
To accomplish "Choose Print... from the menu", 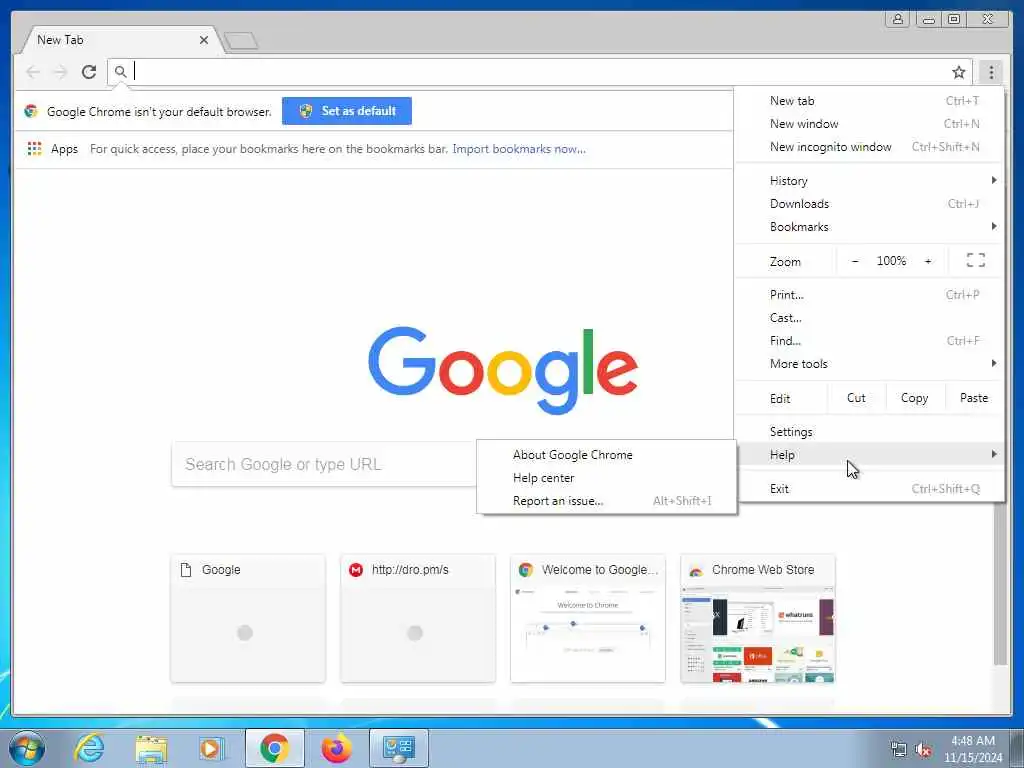I will (869, 295).
